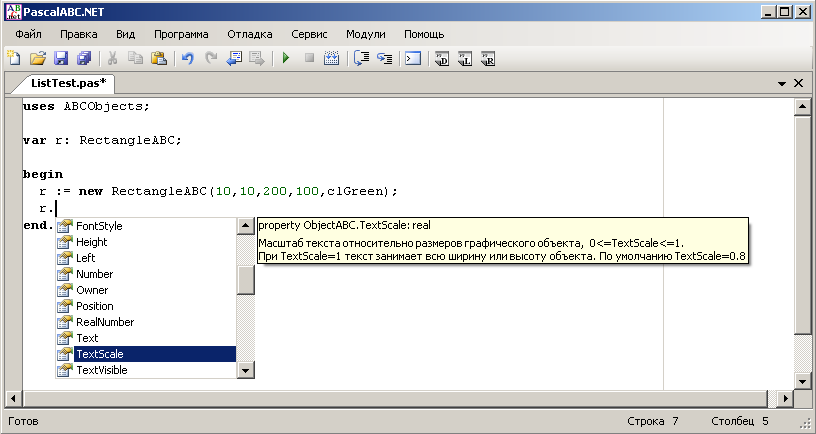Click the Step Into debug icon
This screenshot has width=816, height=434.
pos(385,58)
